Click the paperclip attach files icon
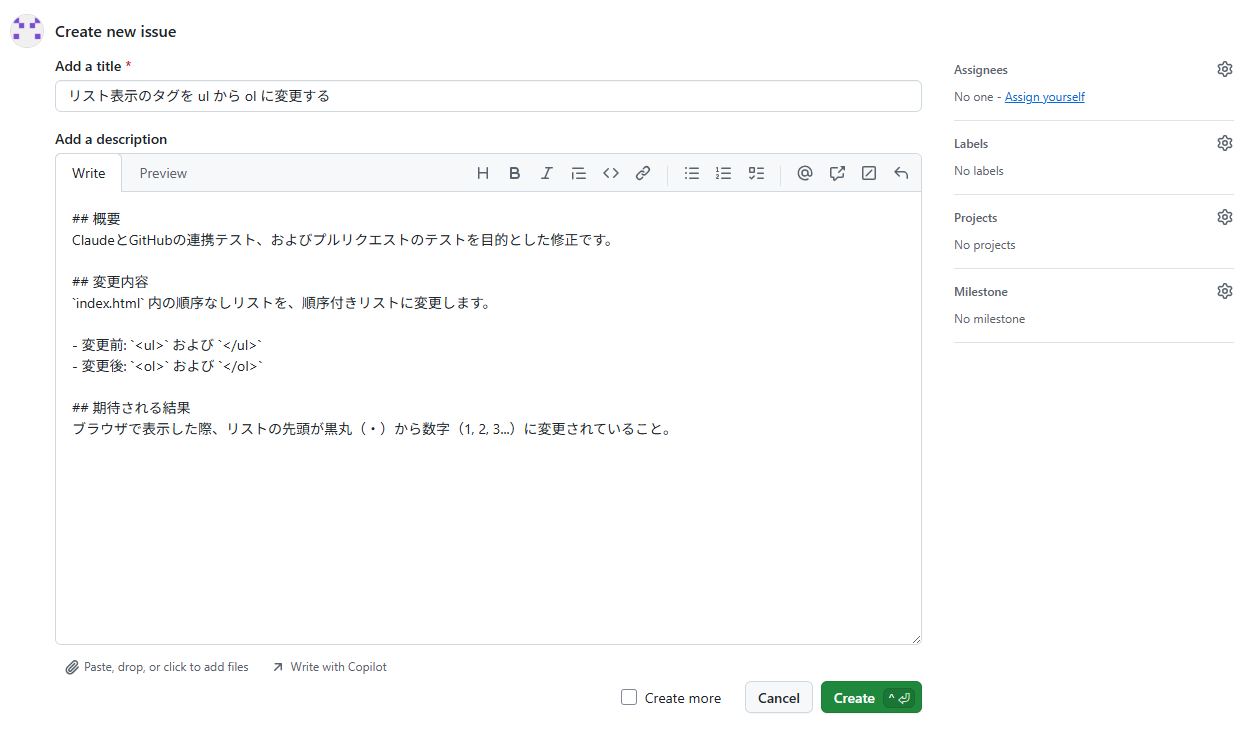The width and height of the screenshot is (1252, 743). [x=72, y=667]
